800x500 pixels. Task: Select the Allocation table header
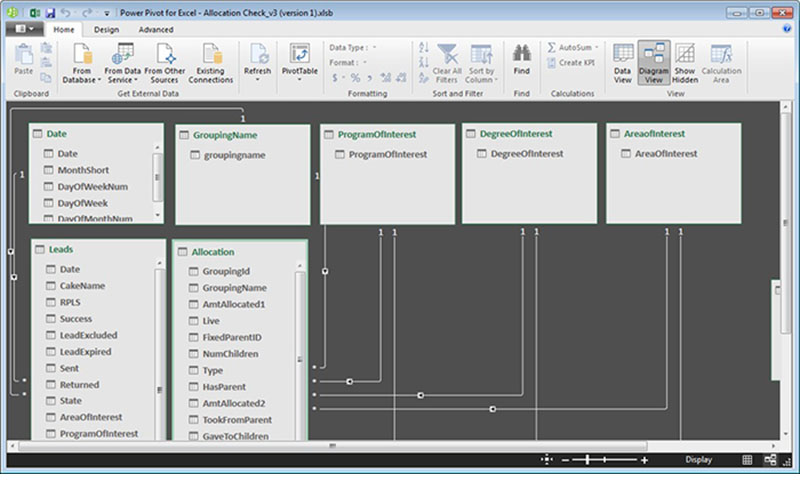pyautogui.click(x=240, y=252)
